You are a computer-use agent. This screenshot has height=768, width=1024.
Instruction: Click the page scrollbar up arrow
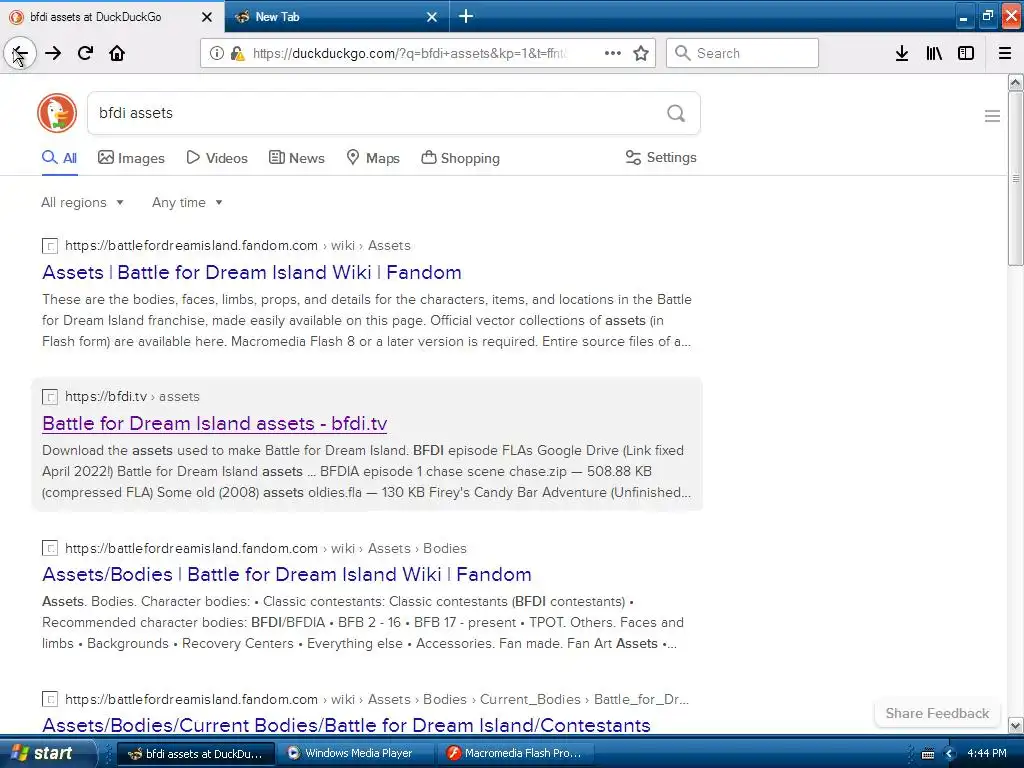pos(1015,82)
